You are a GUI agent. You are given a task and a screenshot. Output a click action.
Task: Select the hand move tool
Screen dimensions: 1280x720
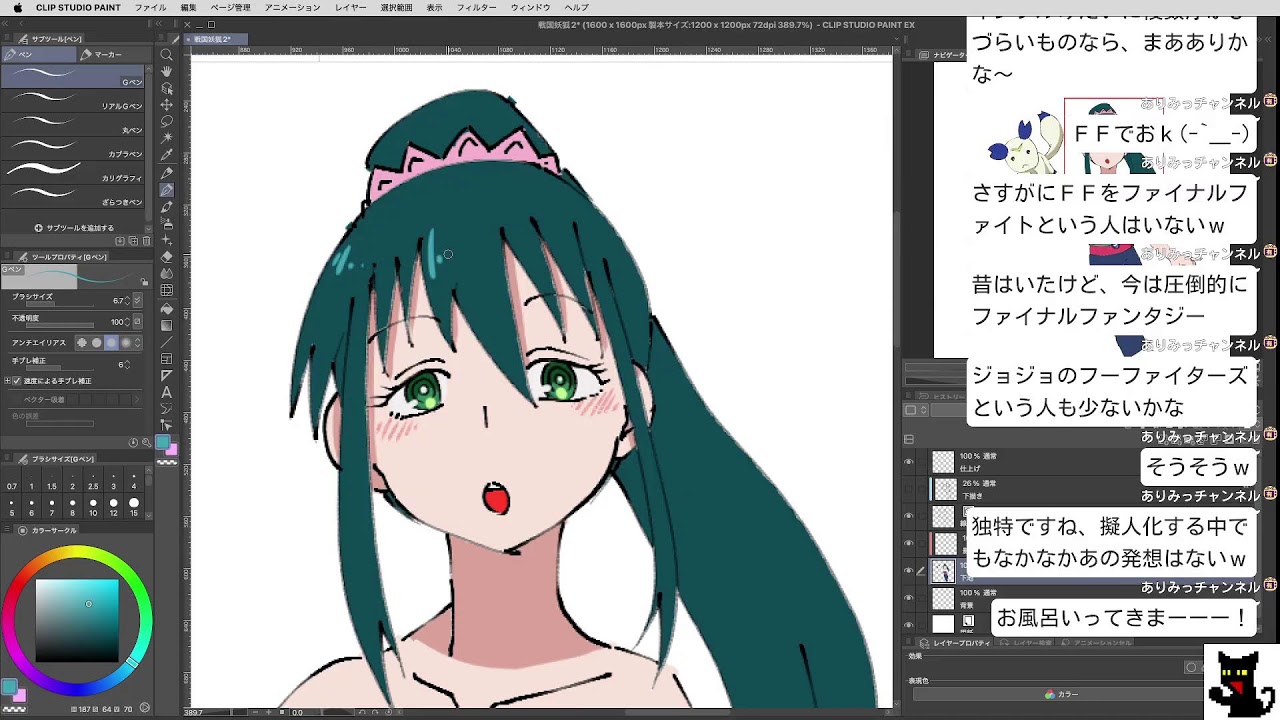click(x=167, y=71)
